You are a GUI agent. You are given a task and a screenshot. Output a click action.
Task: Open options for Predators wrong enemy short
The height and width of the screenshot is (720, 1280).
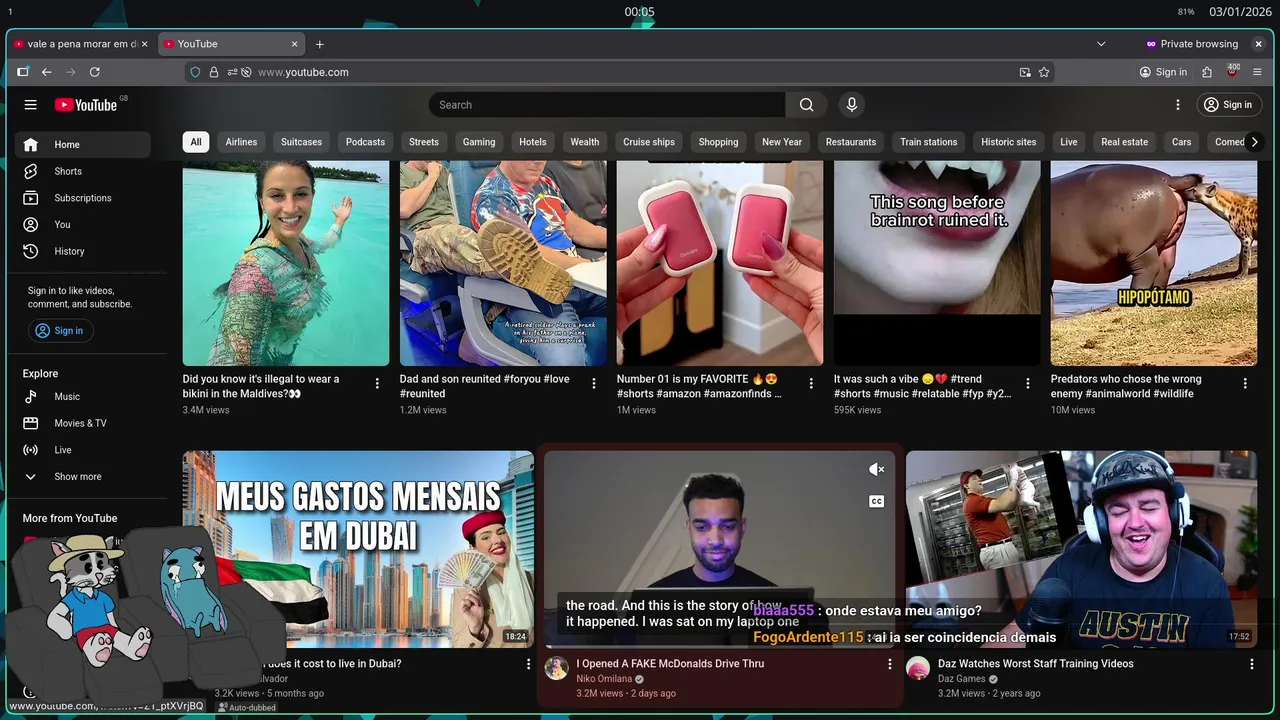tap(1245, 383)
